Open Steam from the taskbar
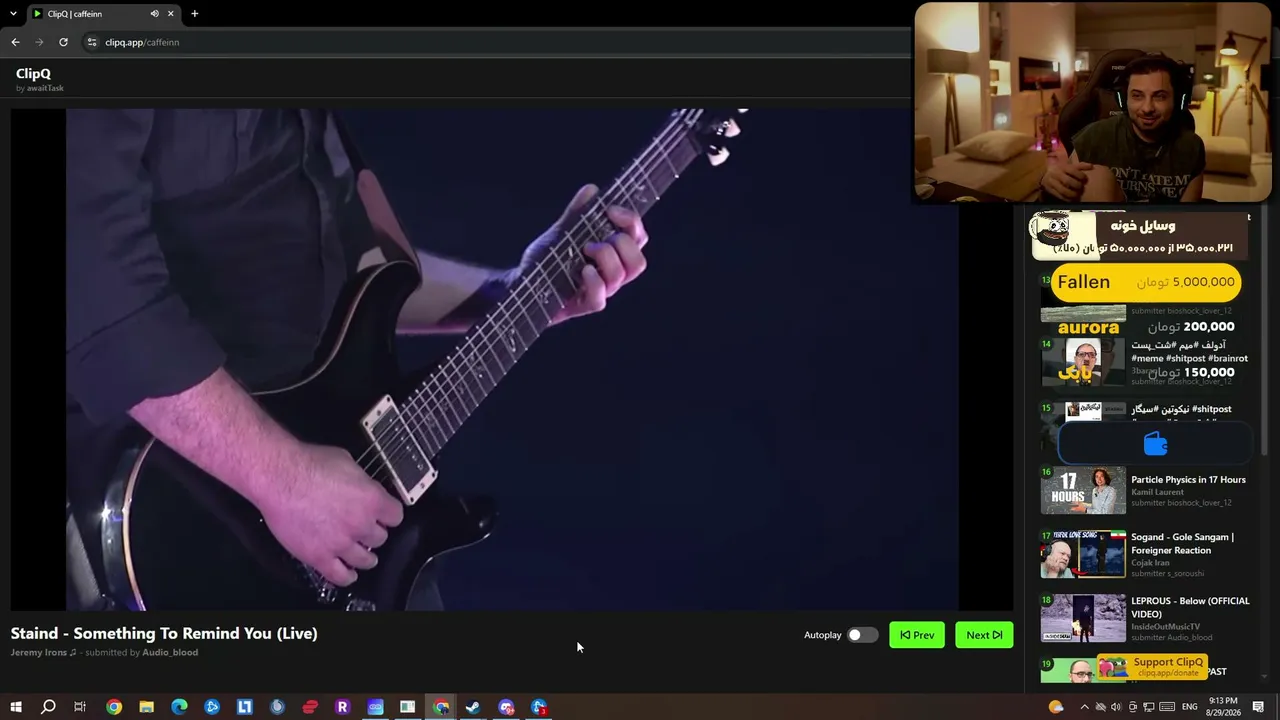 473,707
